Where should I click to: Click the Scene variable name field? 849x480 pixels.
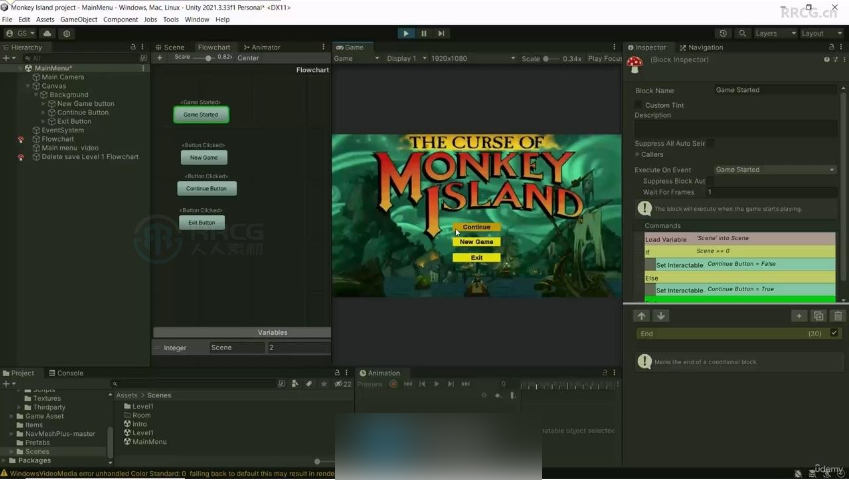pos(237,348)
